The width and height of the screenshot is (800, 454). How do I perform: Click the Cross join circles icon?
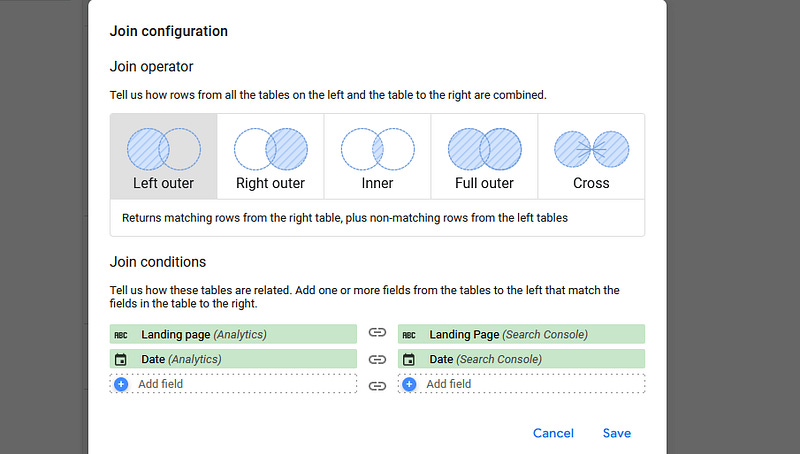pyautogui.click(x=591, y=149)
